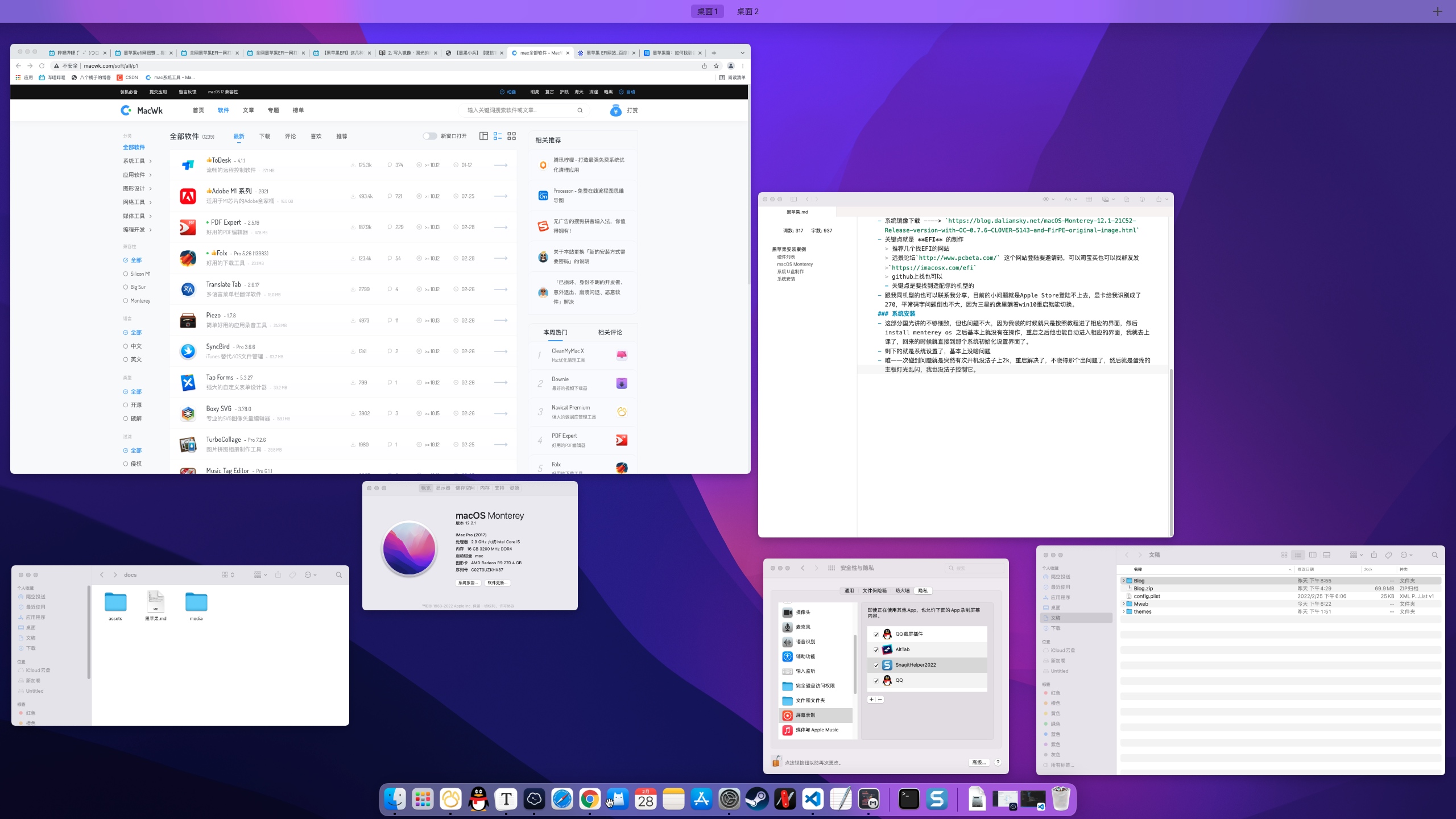Viewport: 1456px width, 819px height.
Task: Click the lock icon in Security & Privacy
Action: coord(776,762)
